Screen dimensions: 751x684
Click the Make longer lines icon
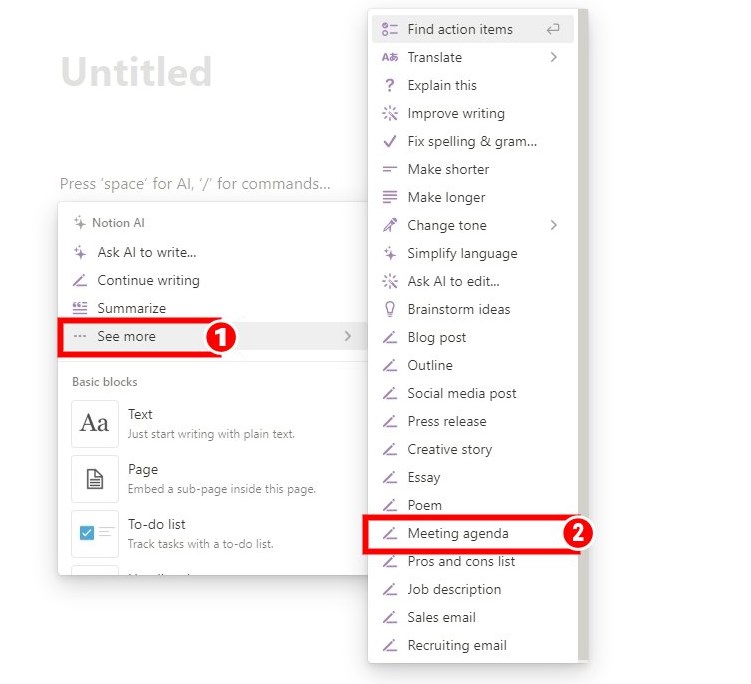[390, 198]
